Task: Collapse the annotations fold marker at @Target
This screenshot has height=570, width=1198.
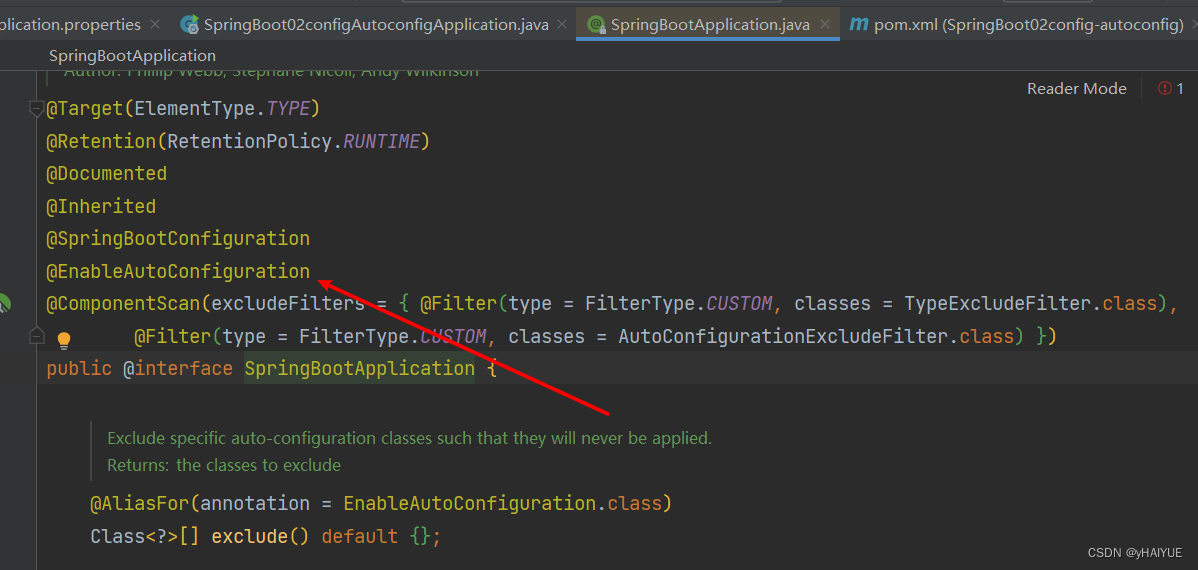Action: point(35,110)
